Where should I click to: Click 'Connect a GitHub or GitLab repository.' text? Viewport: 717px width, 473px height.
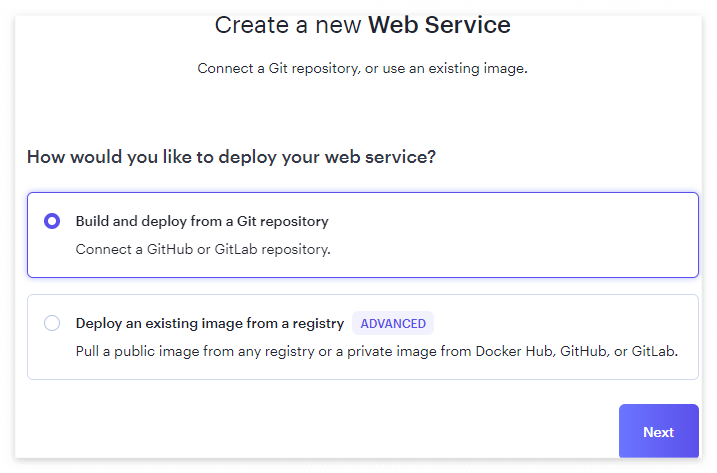coord(203,249)
